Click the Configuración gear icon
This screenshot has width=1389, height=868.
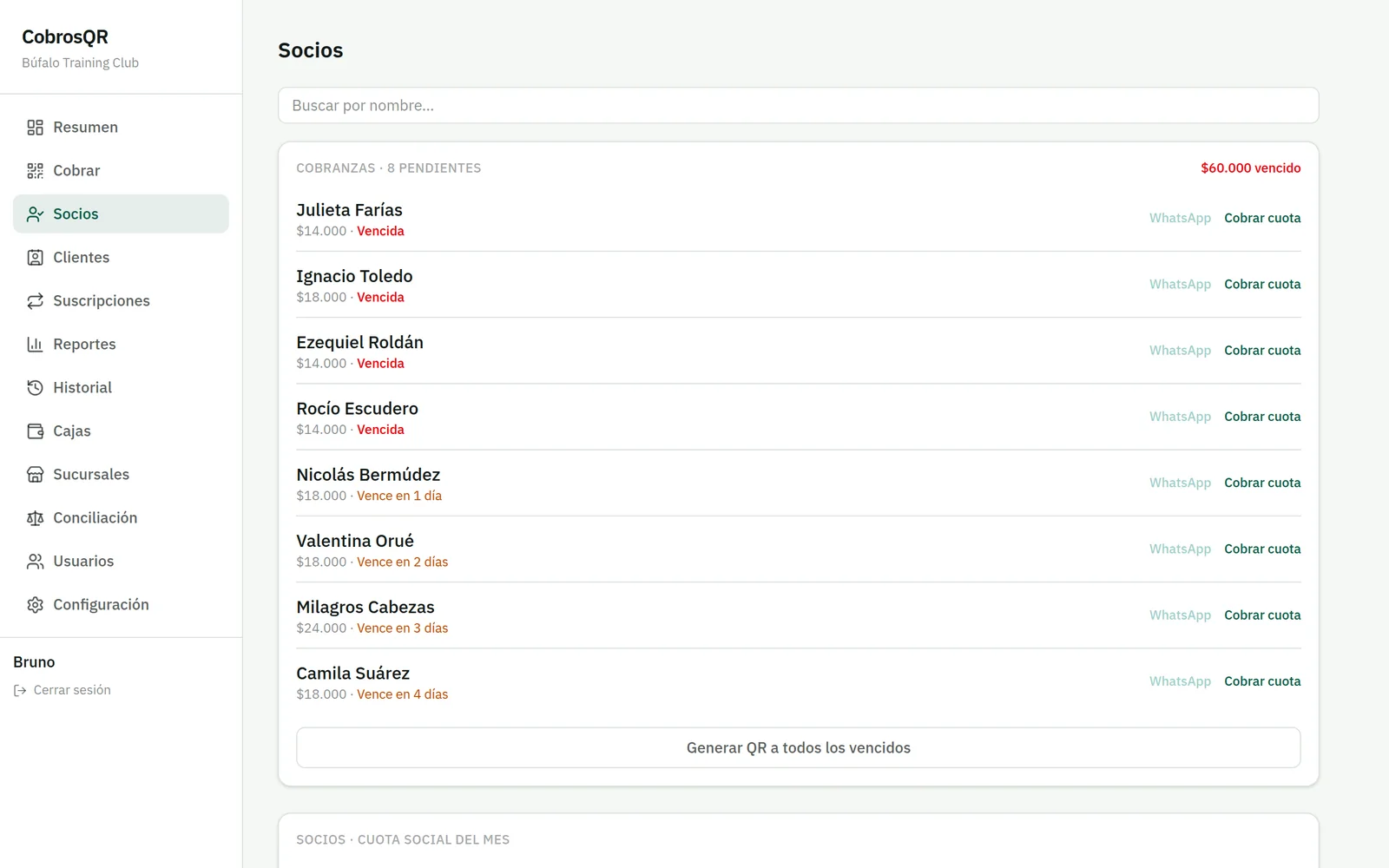35,605
